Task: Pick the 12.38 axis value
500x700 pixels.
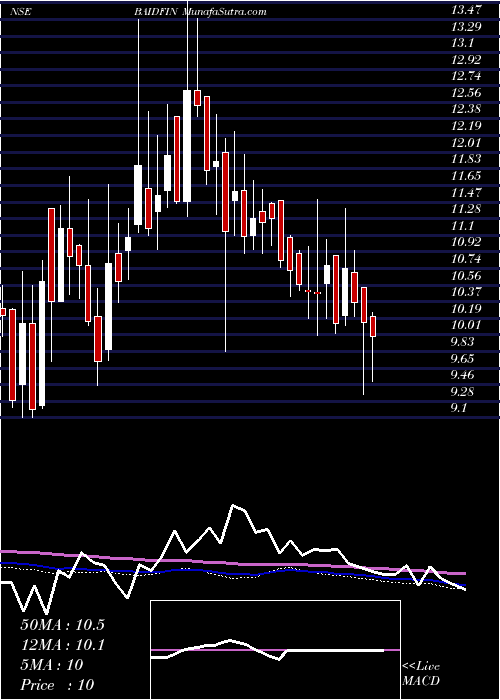Action: [x=466, y=109]
